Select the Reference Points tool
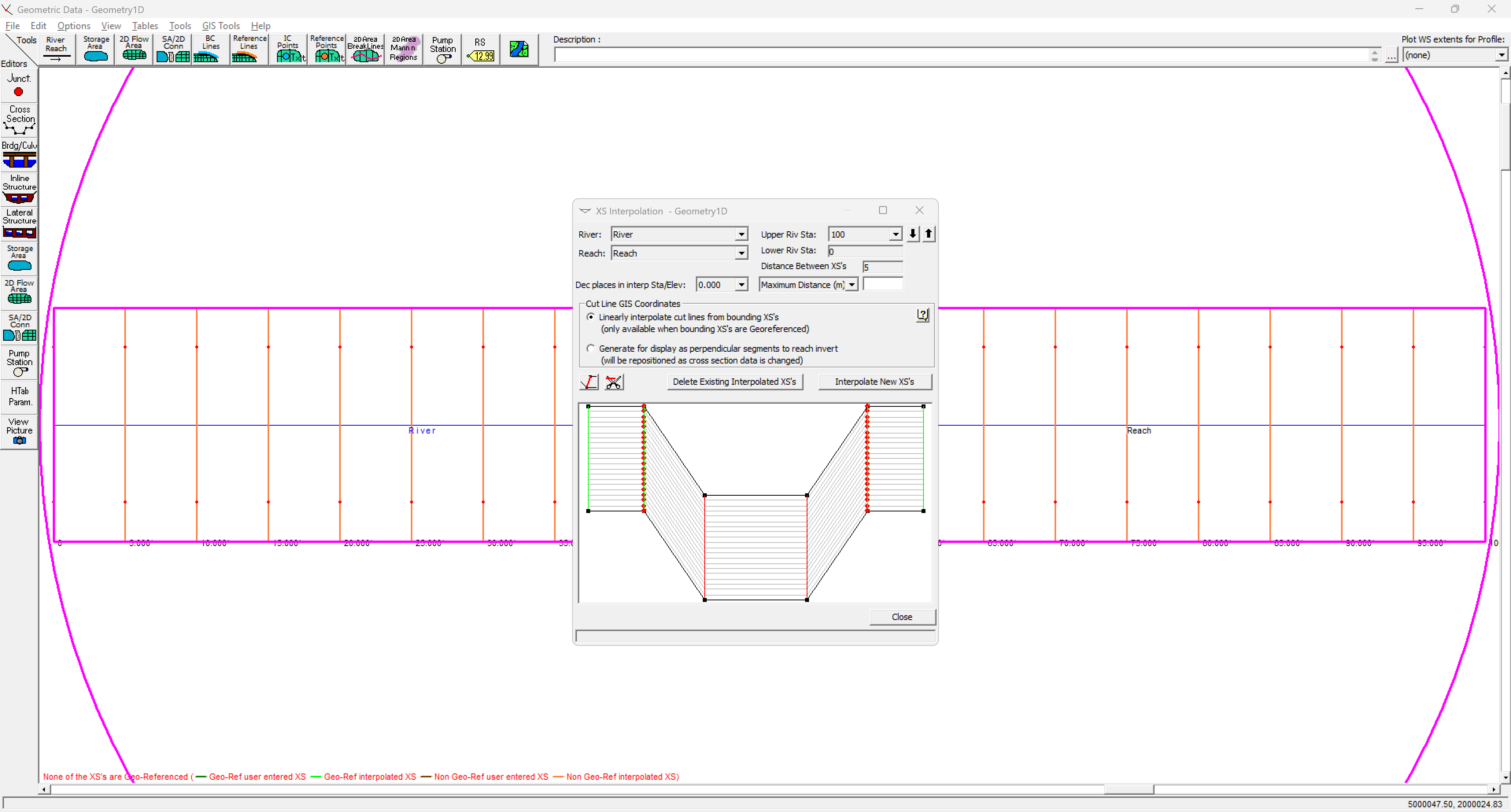Viewport: 1511px width, 812px height. pos(327,49)
